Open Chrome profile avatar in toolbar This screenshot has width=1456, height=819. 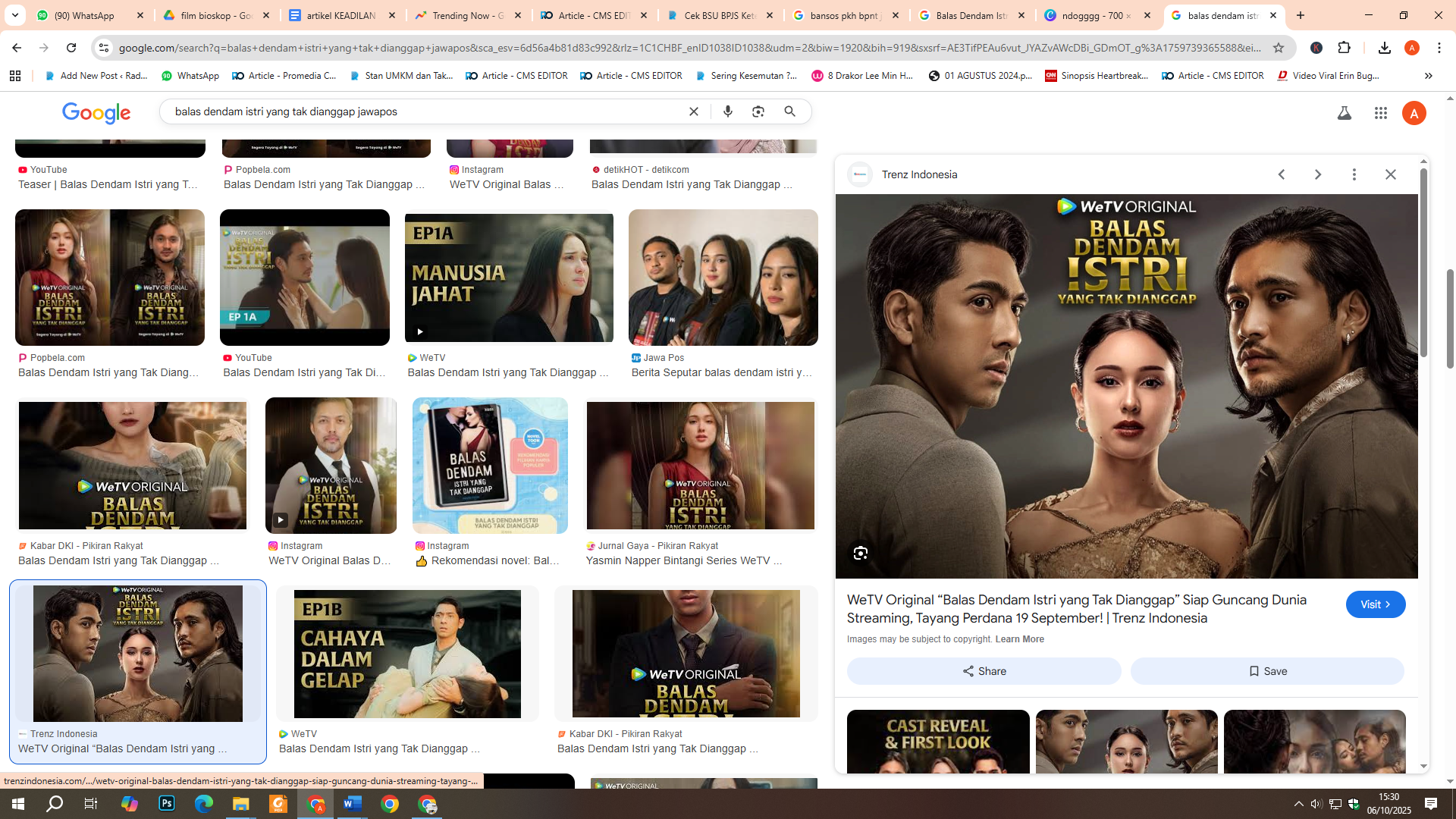(1412, 48)
